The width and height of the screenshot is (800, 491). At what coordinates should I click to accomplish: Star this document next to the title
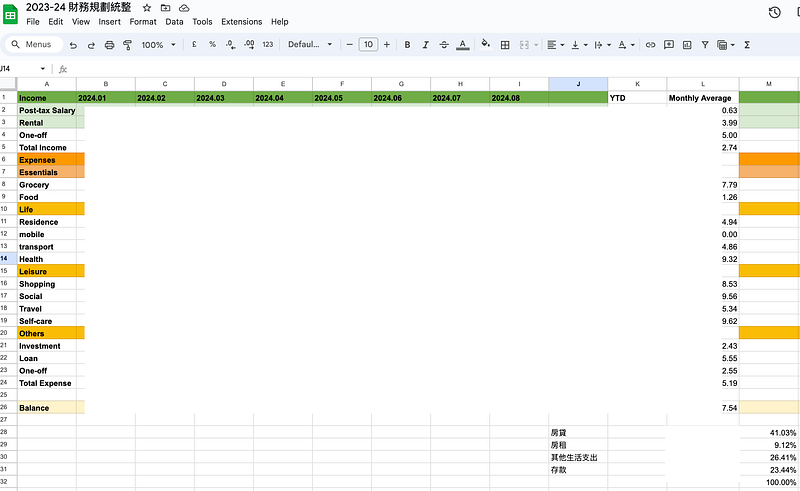point(147,8)
